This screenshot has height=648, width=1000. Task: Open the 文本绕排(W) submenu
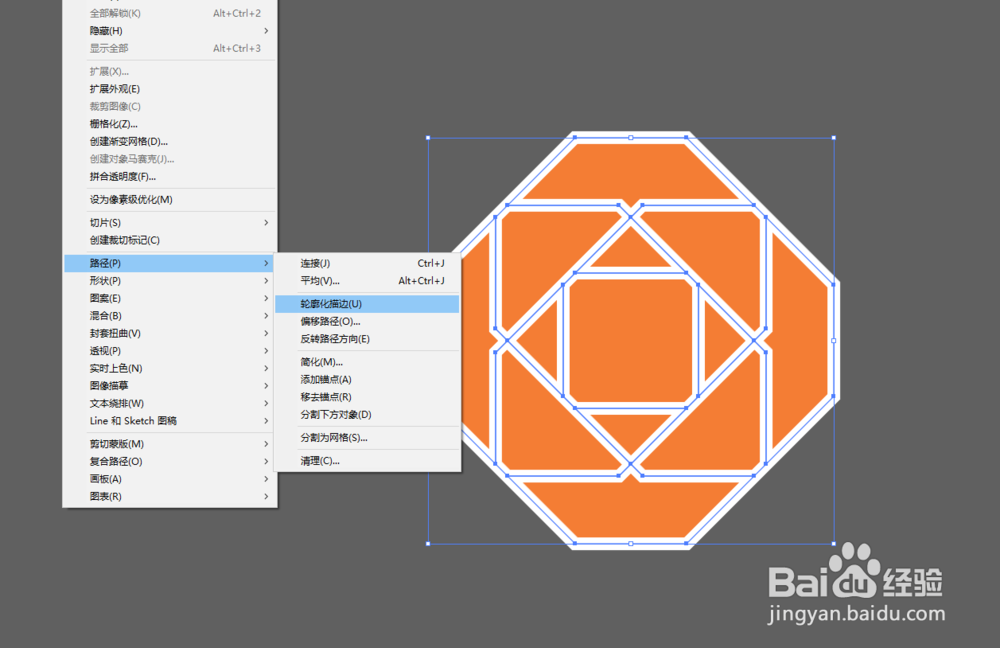170,403
